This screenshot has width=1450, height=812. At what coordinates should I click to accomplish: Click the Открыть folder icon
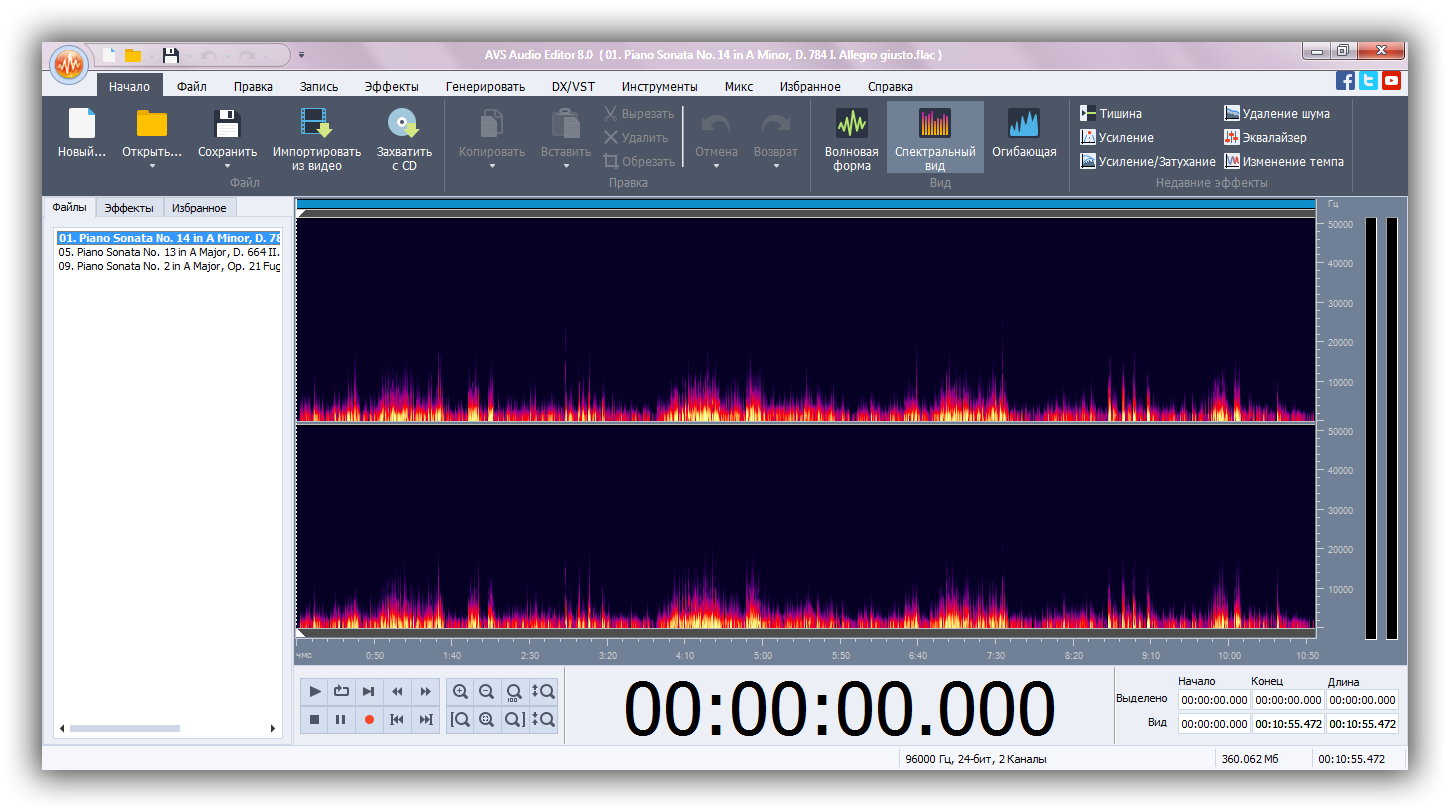coord(152,123)
